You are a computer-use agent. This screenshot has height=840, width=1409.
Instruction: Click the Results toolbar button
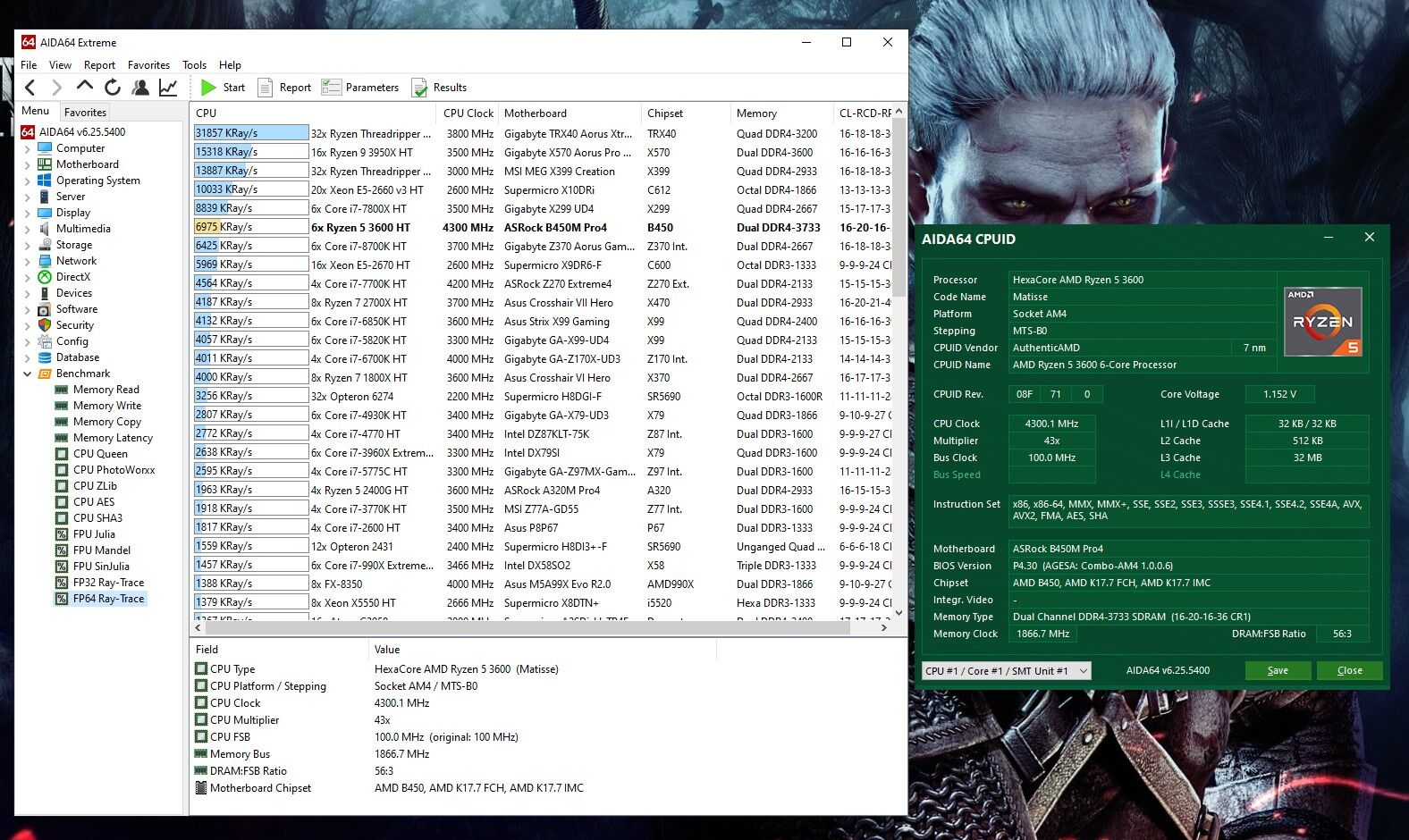440,88
